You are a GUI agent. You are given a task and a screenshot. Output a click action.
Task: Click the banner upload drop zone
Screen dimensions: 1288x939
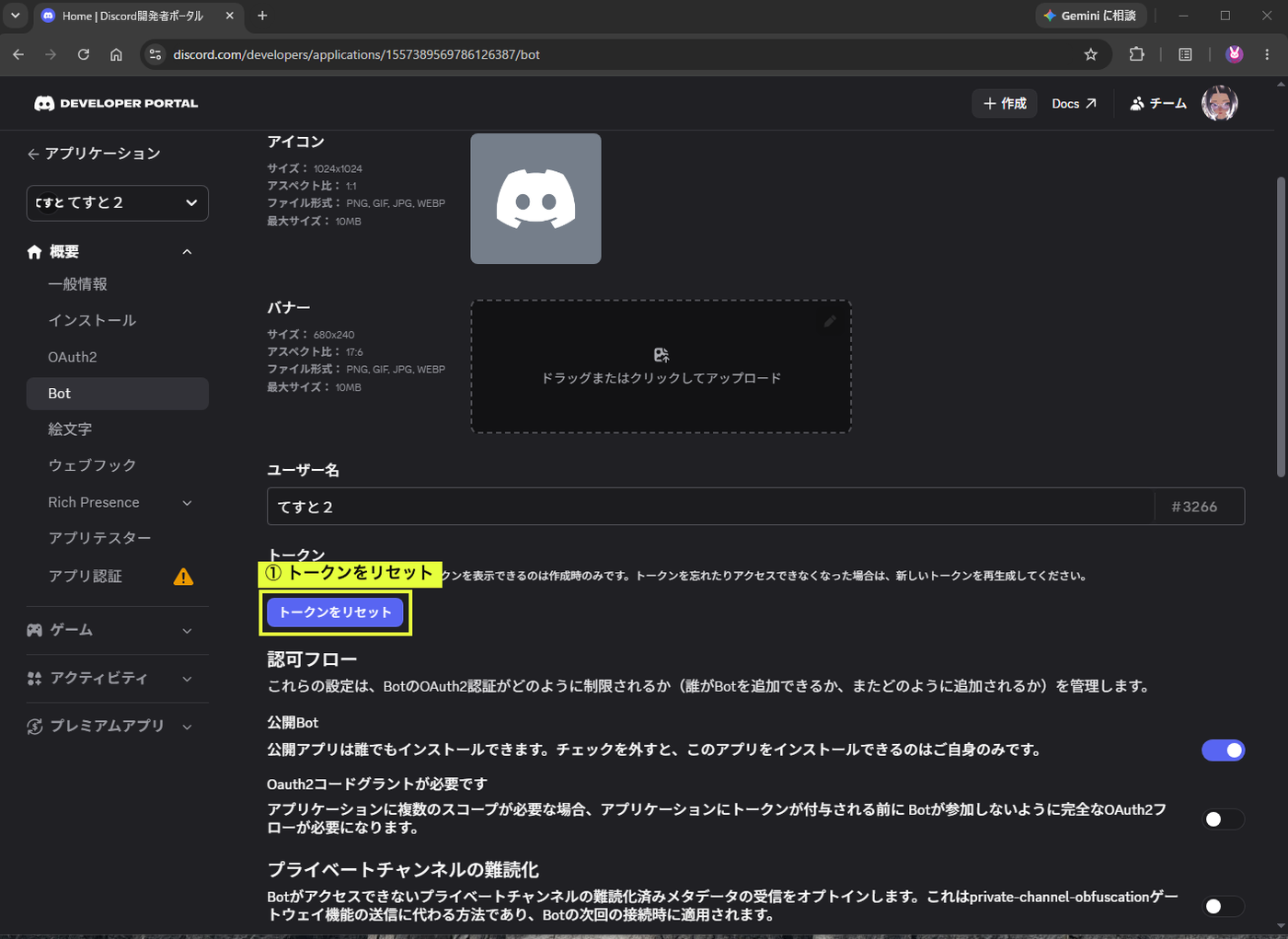click(661, 366)
